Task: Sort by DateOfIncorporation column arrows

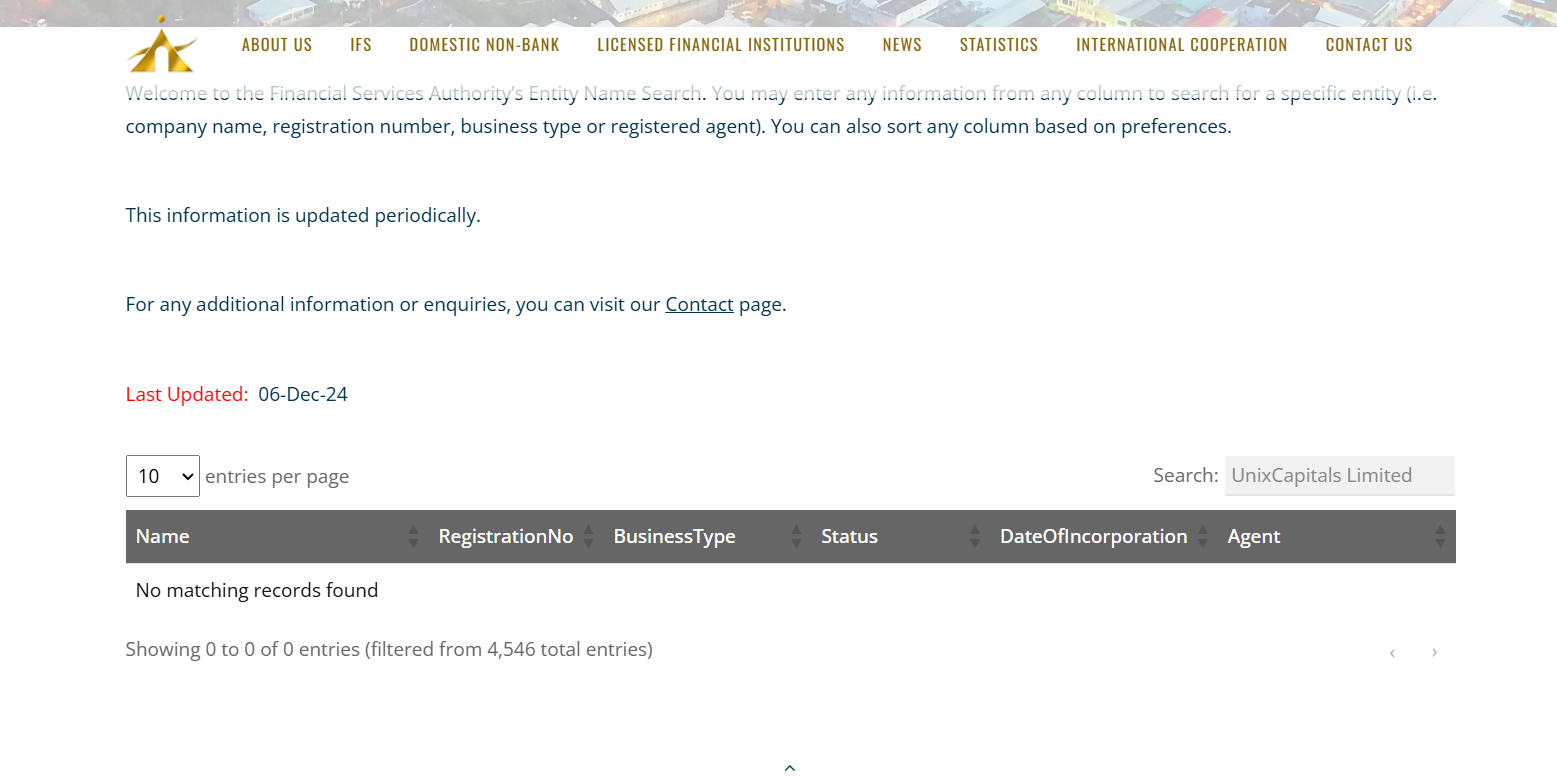Action: coord(1203,537)
